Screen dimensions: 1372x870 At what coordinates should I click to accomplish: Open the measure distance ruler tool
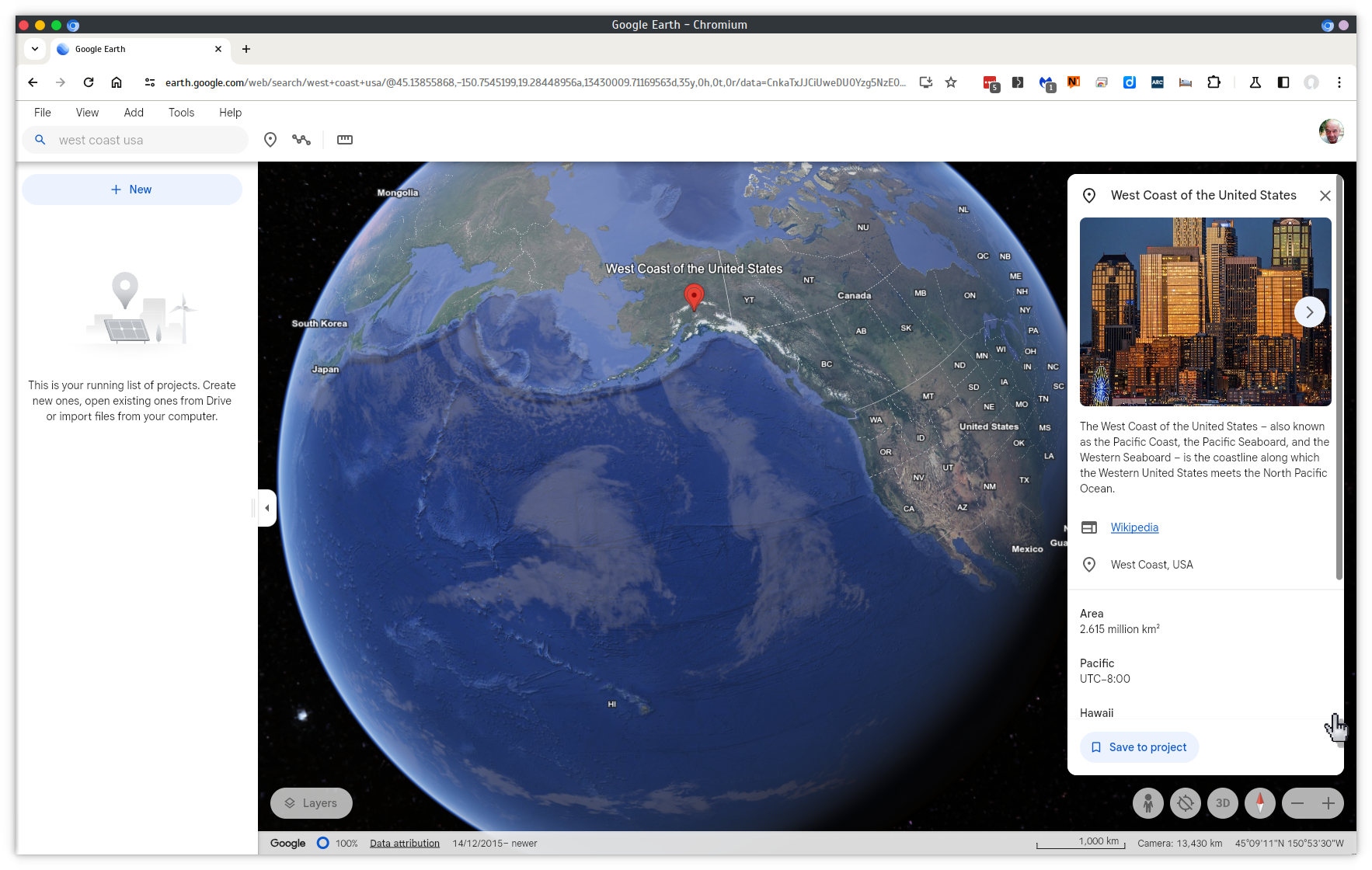click(345, 140)
